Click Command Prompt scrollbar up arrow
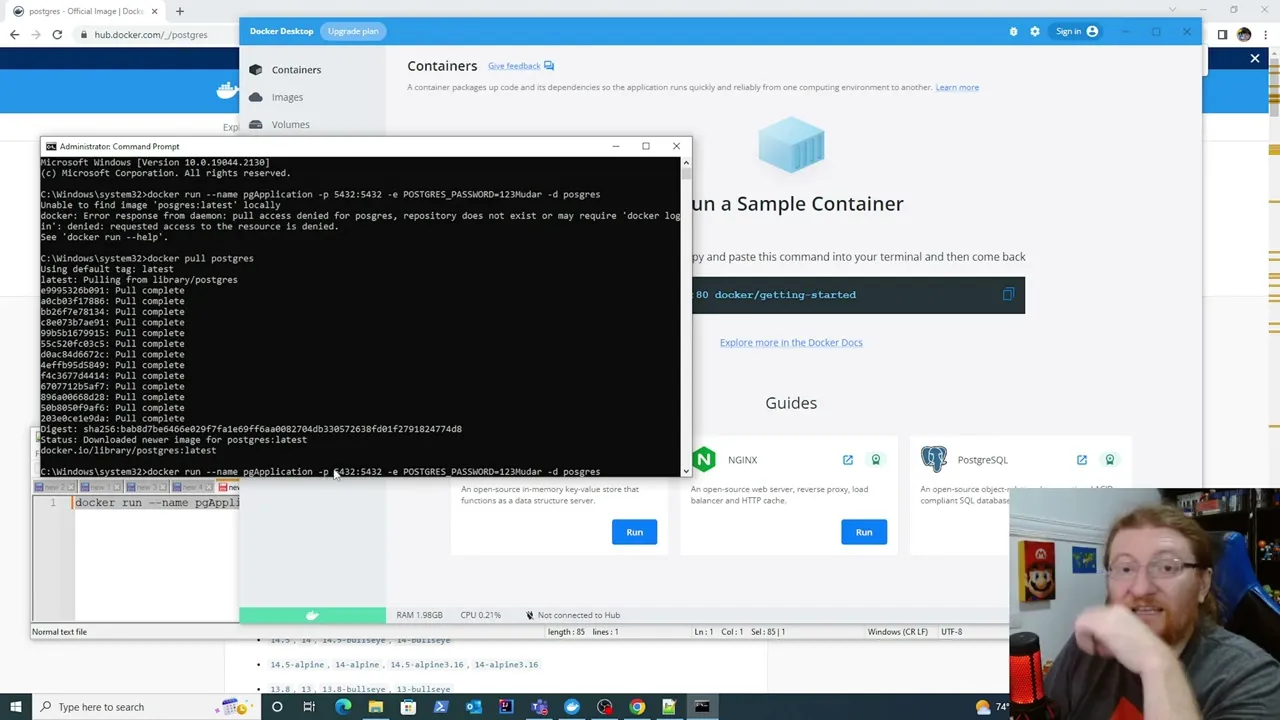1280x720 pixels. pyautogui.click(x=686, y=161)
